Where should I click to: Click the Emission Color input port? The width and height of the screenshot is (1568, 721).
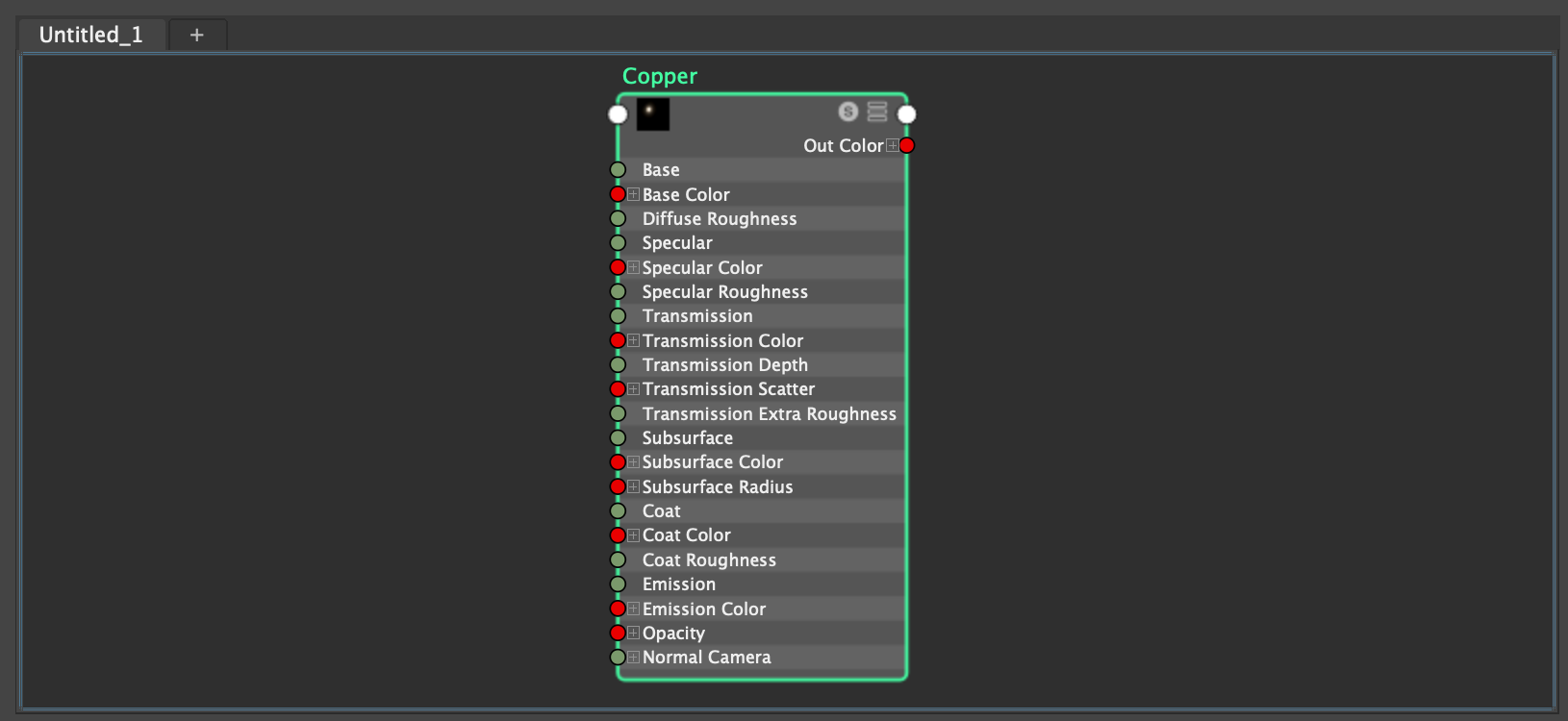click(x=618, y=609)
